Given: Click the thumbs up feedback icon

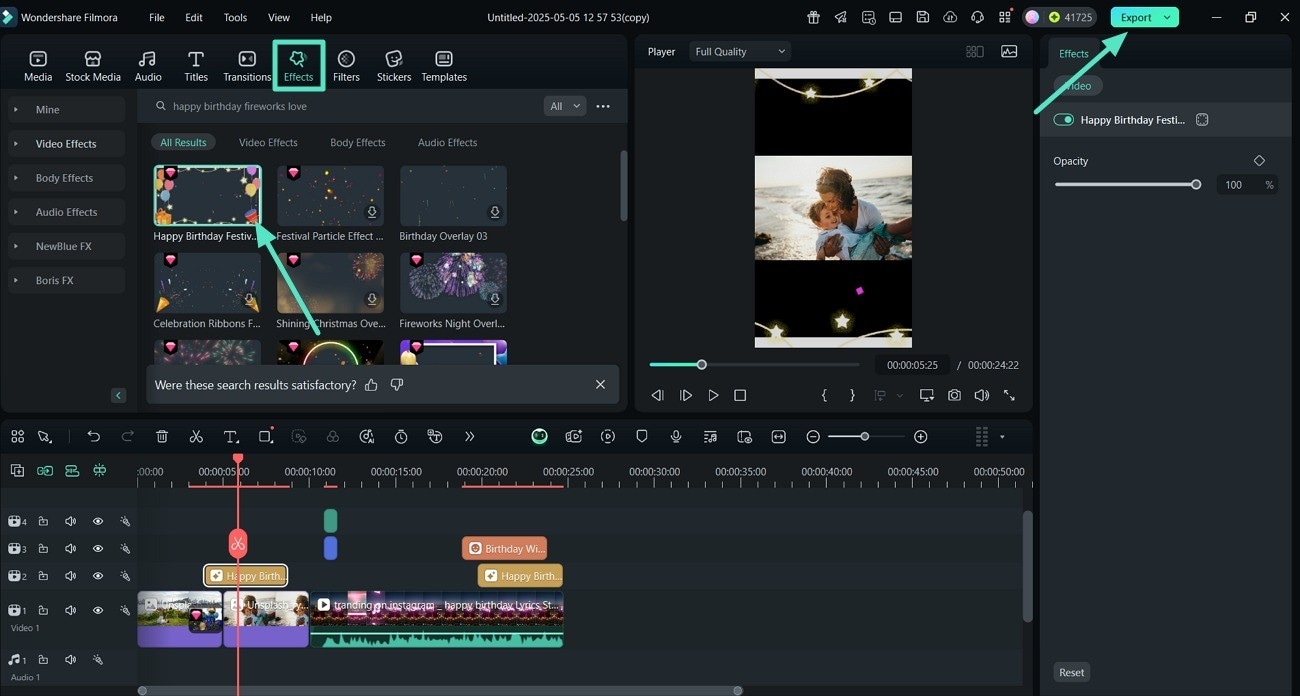Looking at the screenshot, I should click(371, 384).
